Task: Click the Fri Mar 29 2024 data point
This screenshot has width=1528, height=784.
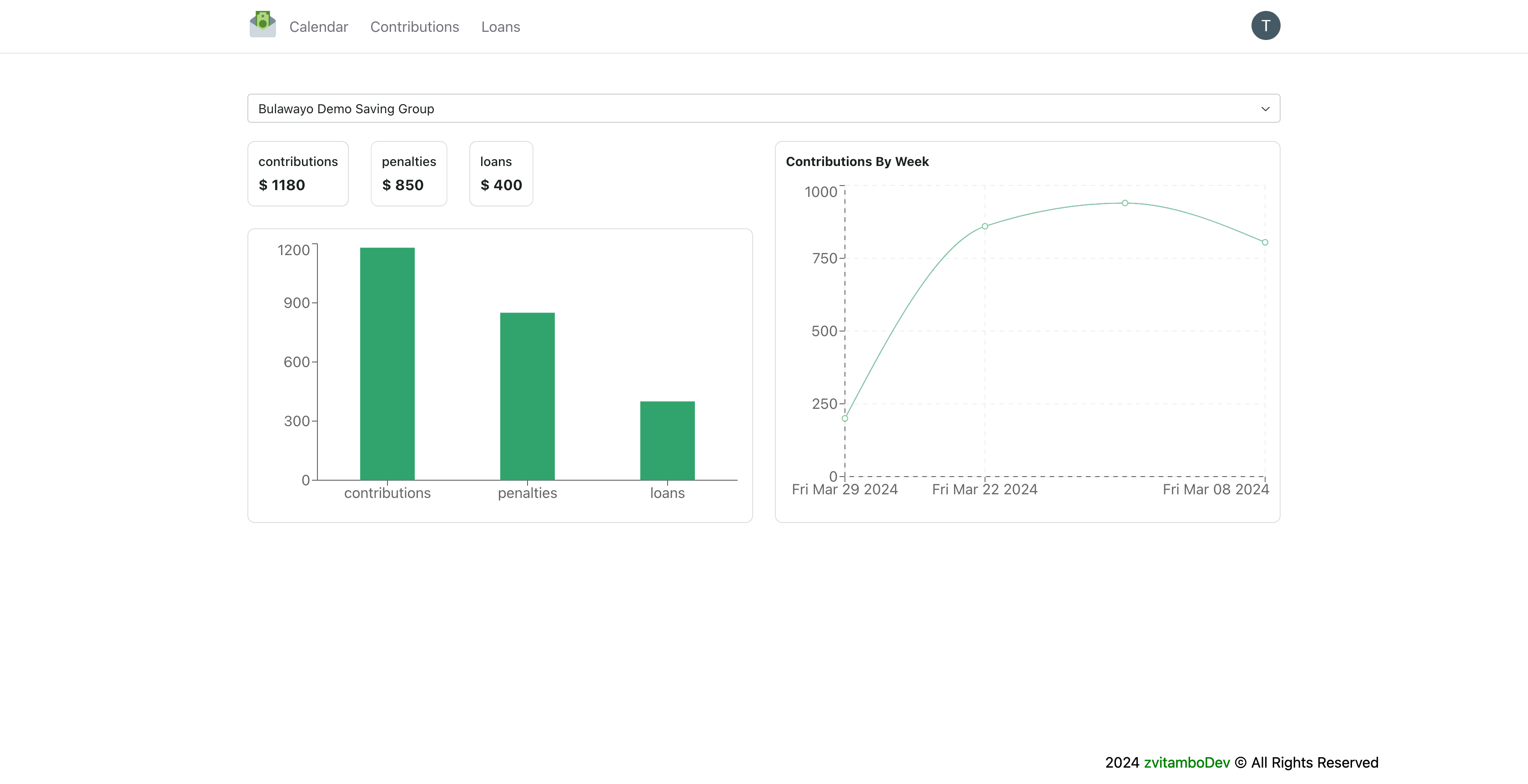Action: point(844,418)
